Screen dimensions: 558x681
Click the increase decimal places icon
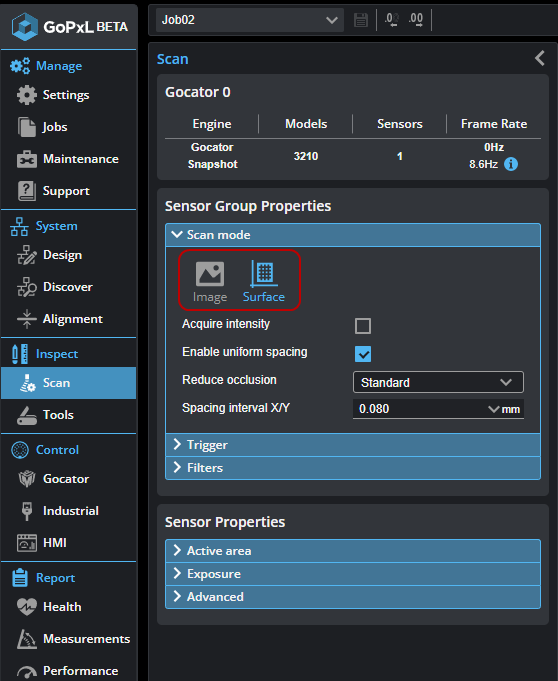(416, 20)
